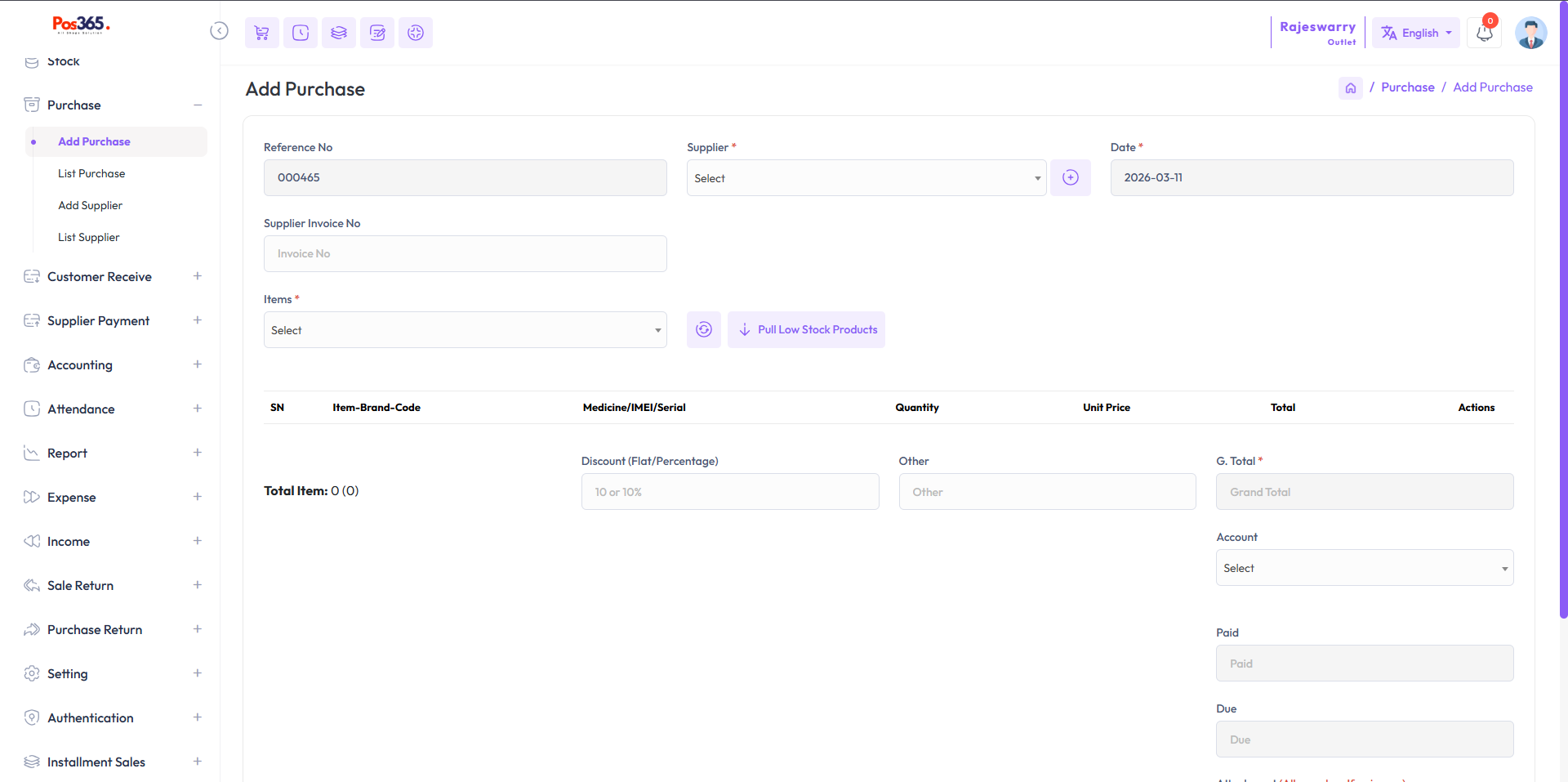
Task: Open the user profile avatar
Action: click(x=1530, y=34)
